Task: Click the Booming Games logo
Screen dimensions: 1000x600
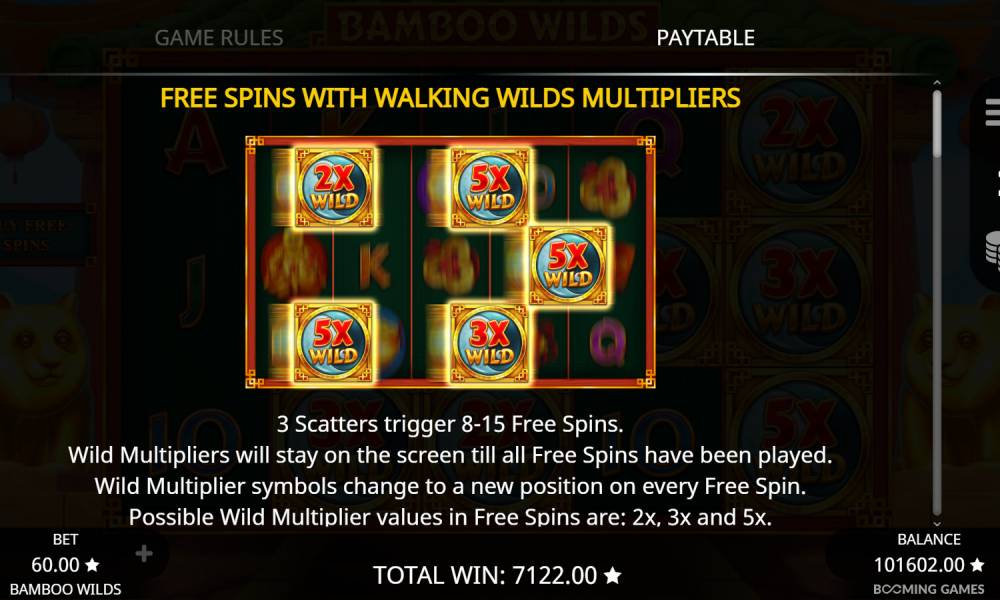Action: point(929,589)
